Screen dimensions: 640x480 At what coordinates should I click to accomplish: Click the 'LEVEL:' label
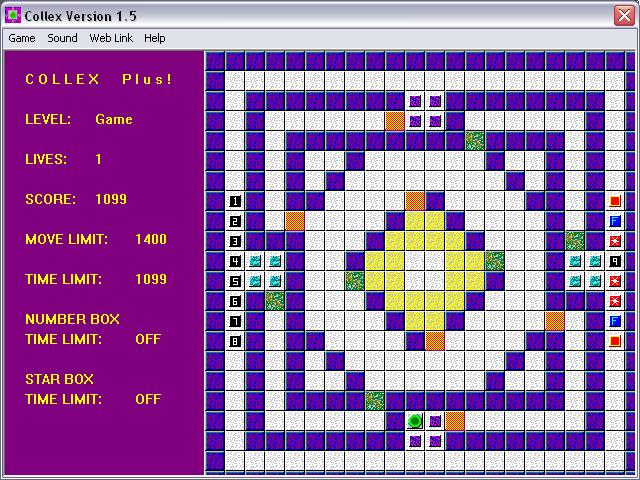[x=48, y=119]
